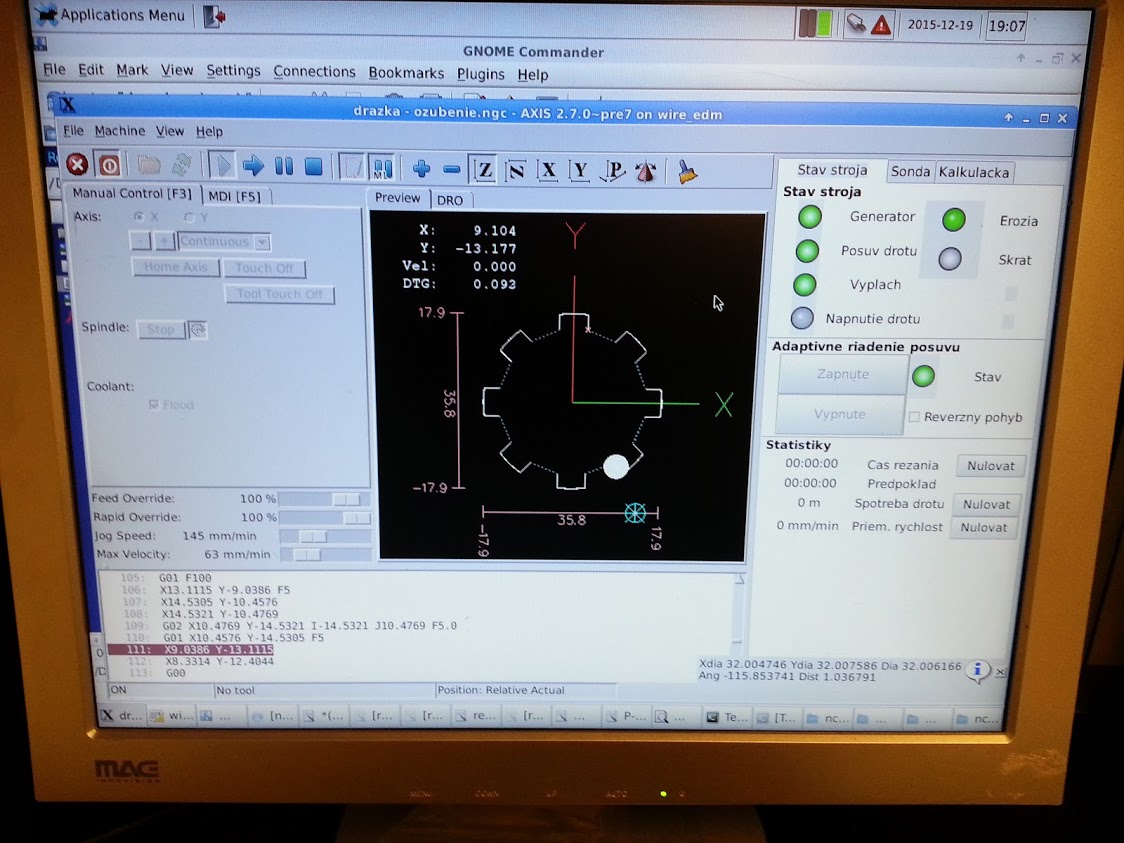Set view to Y side

tap(579, 171)
